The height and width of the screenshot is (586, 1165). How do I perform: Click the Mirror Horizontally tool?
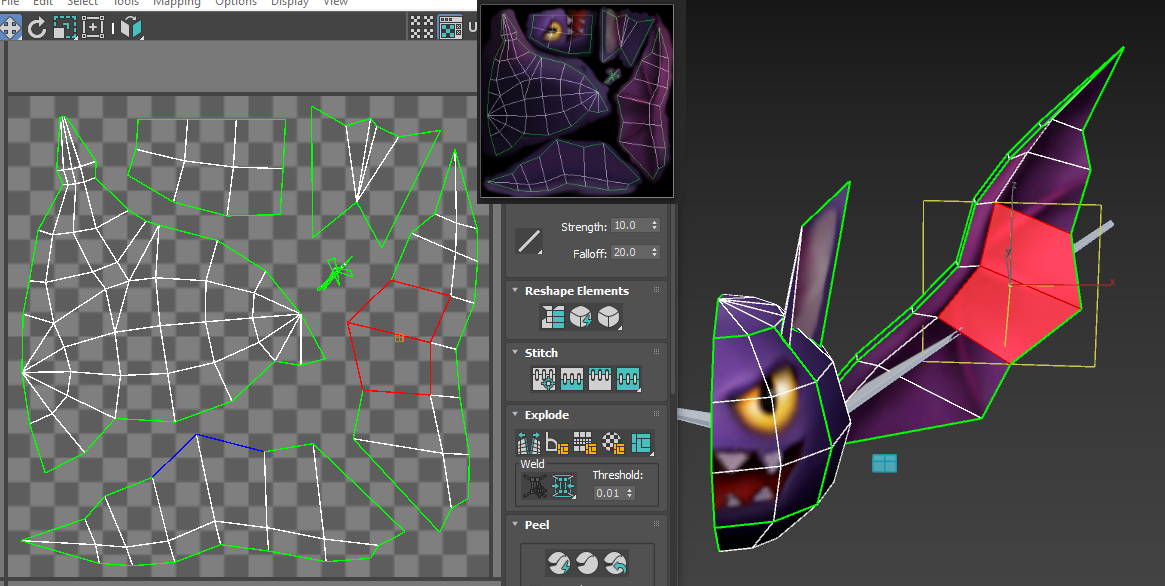click(132, 28)
